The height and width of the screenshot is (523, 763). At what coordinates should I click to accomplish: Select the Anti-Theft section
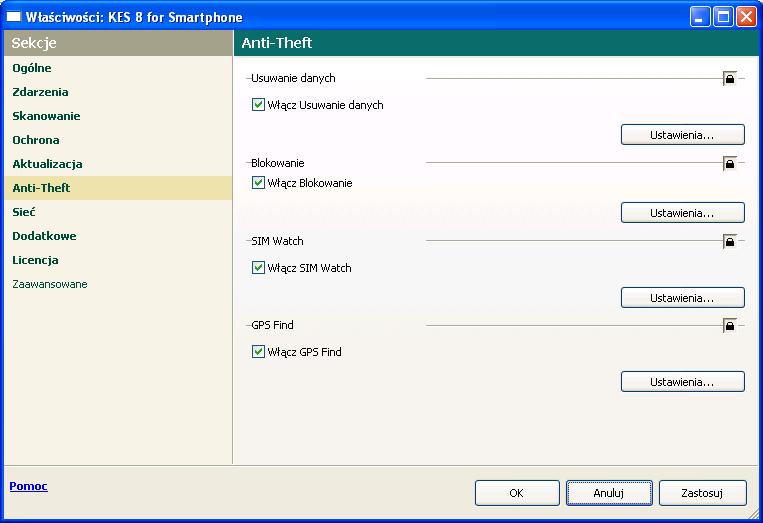pyautogui.click(x=118, y=188)
